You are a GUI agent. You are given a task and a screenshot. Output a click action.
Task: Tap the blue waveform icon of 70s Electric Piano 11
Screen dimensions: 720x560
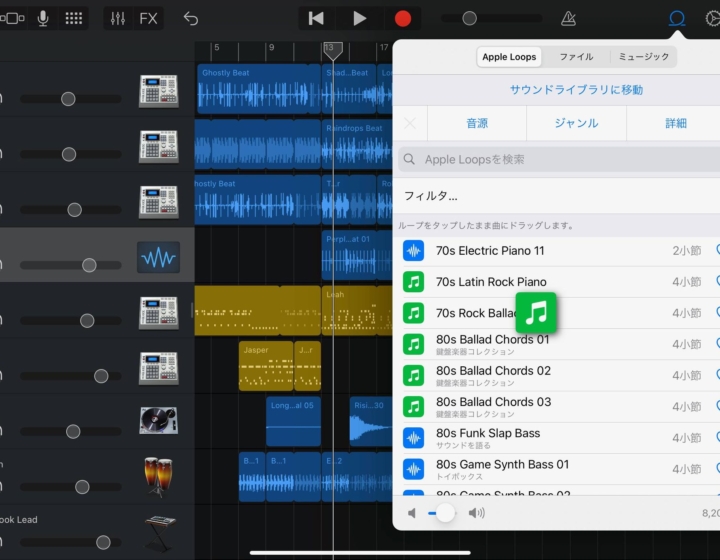click(x=413, y=251)
